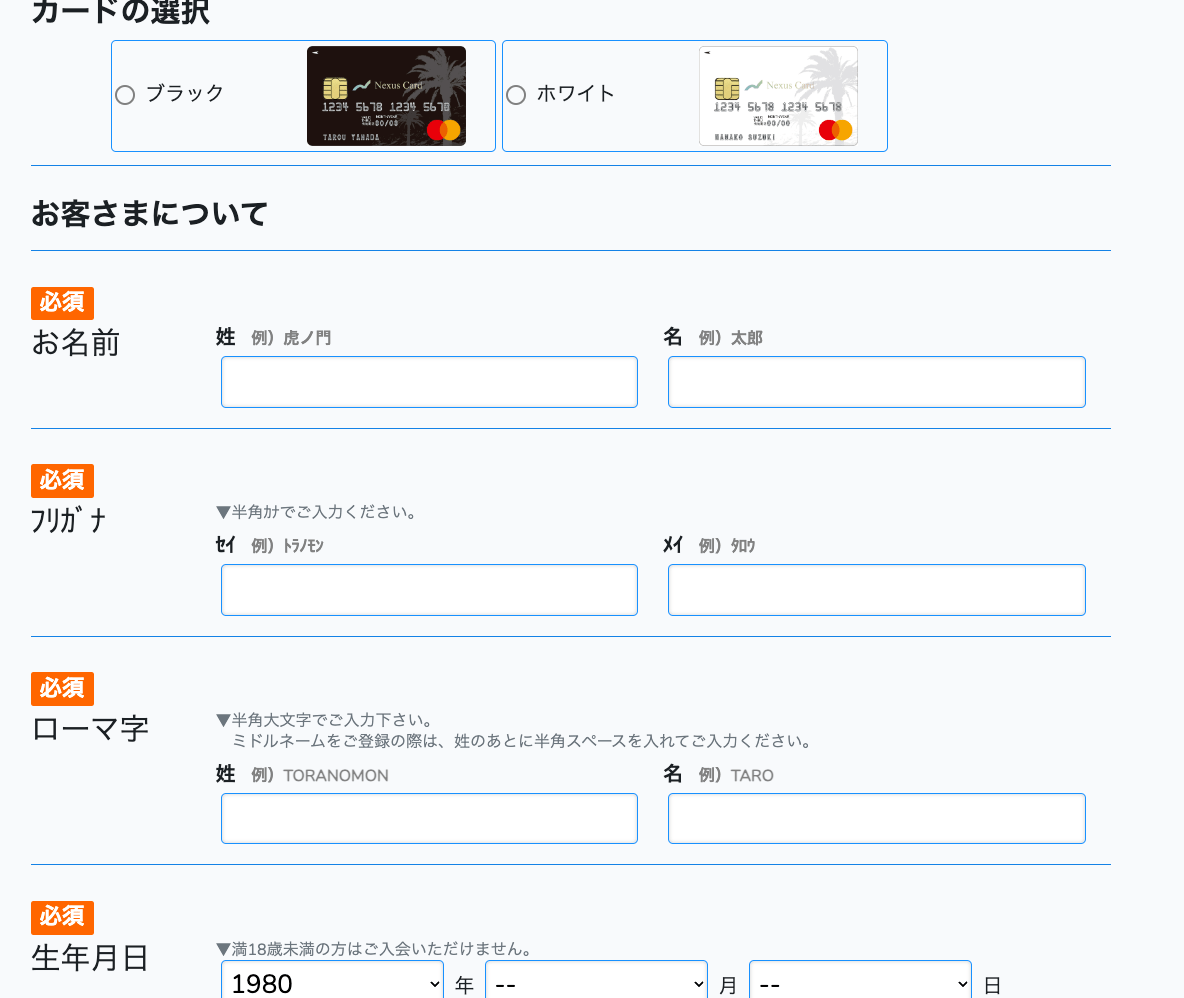Focus the お名前 名 input field
Screen dimensions: 1184x998
876,382
